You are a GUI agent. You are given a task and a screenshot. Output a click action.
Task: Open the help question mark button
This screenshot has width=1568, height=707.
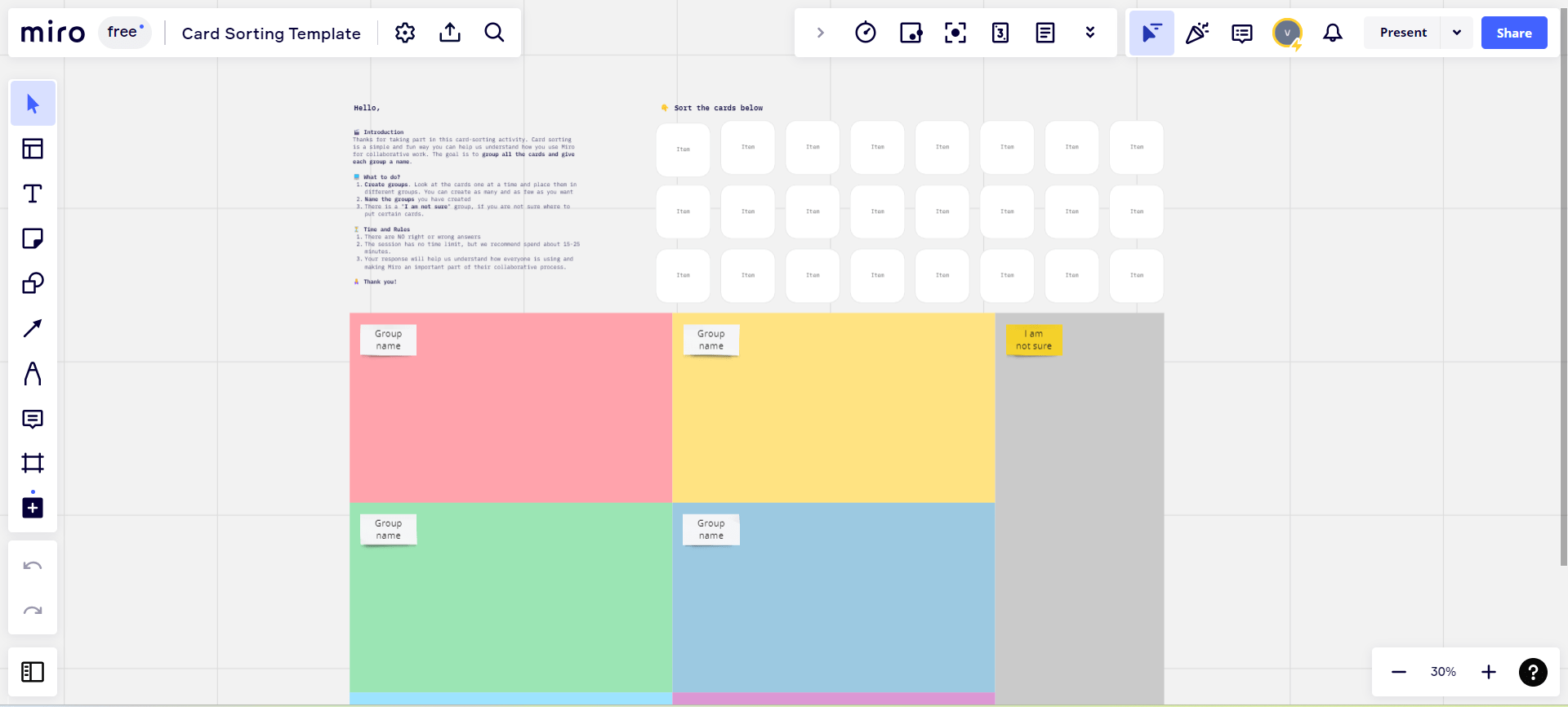[x=1533, y=672]
